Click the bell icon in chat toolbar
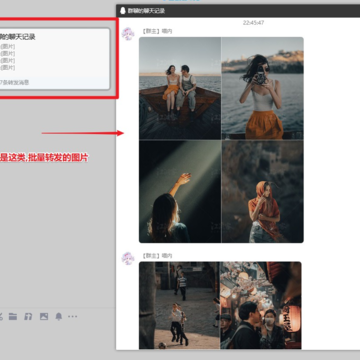 [59, 316]
